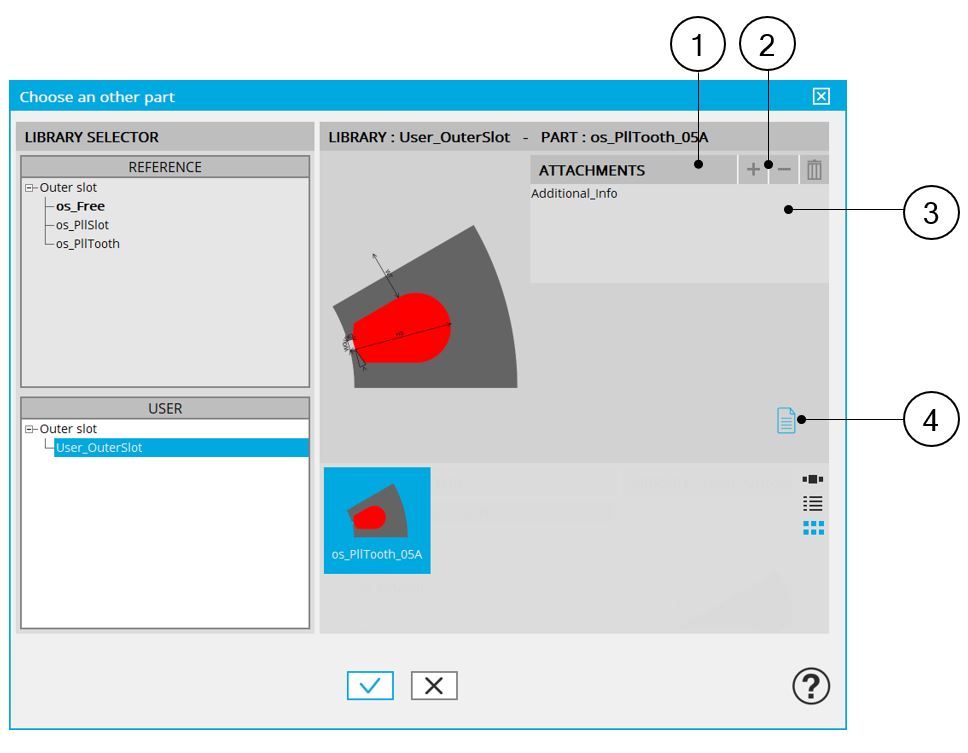Switch to list view mode icon
968x753 pixels.
813,503
